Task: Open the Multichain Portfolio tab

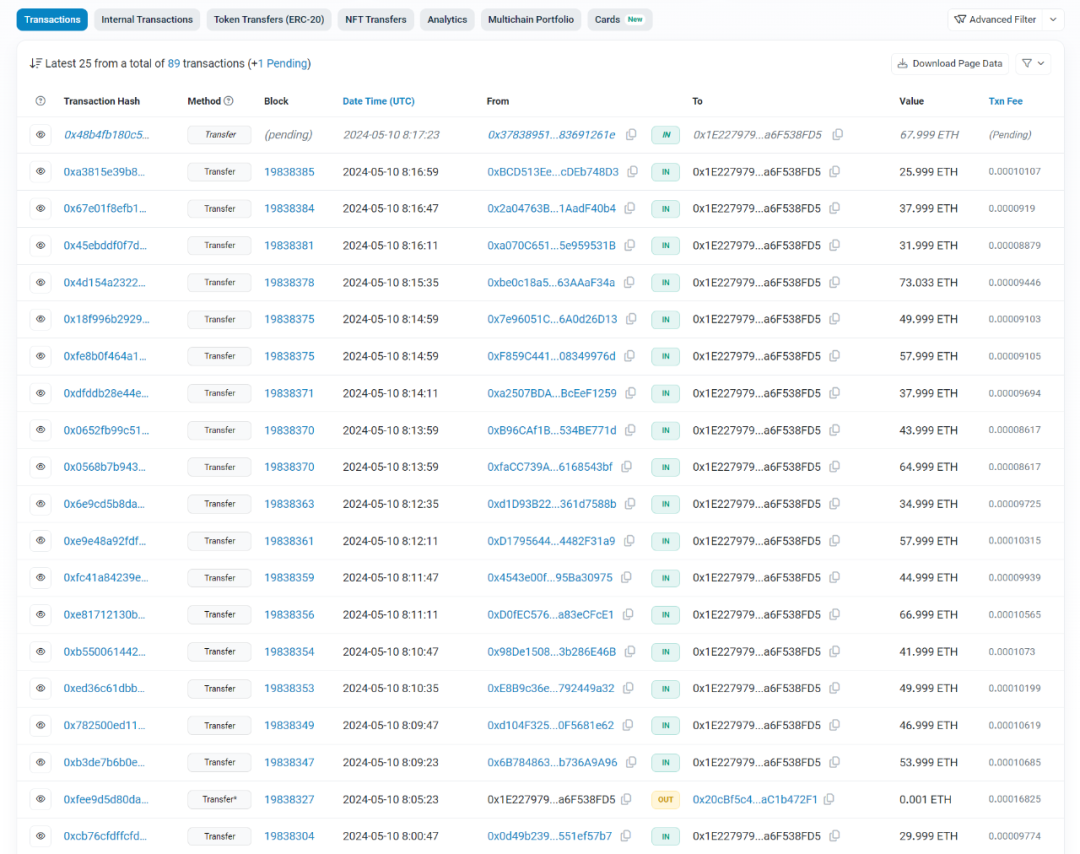Action: pos(531,19)
